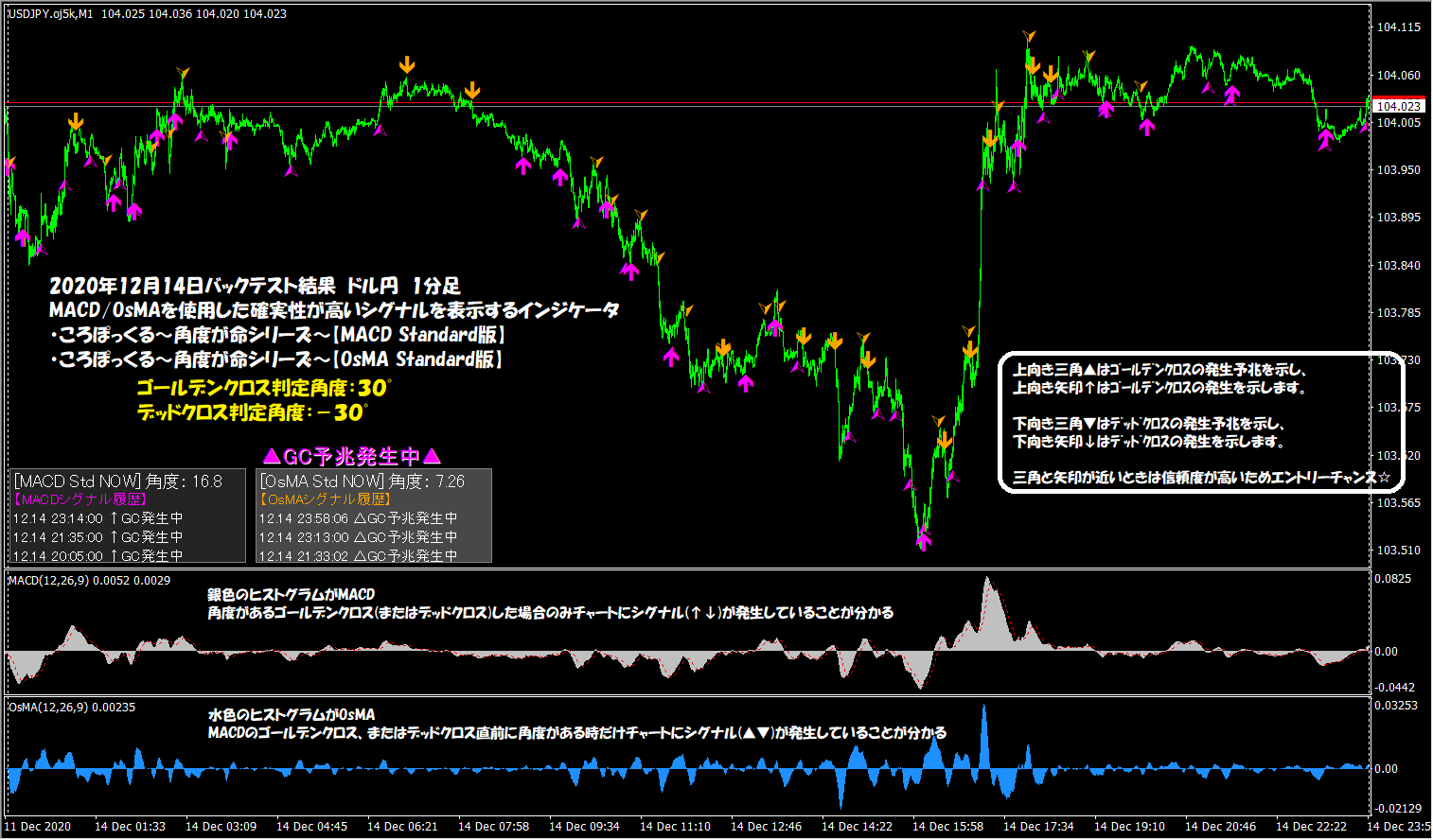Select the 12.14 23:14:00 ↑GC発生中 row
The width and height of the screenshot is (1433, 840).
coord(97,518)
